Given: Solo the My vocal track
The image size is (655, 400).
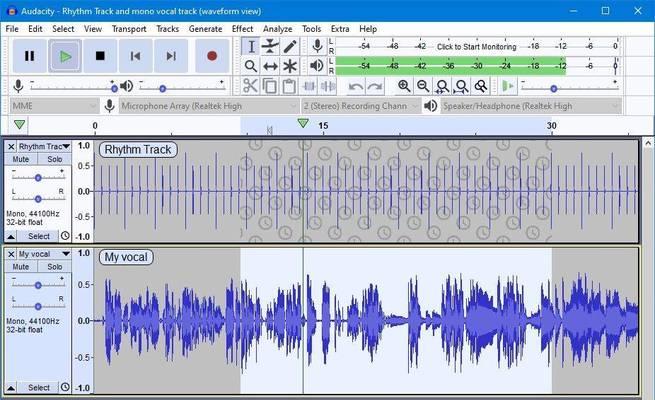Looking at the screenshot, I should coord(55,267).
